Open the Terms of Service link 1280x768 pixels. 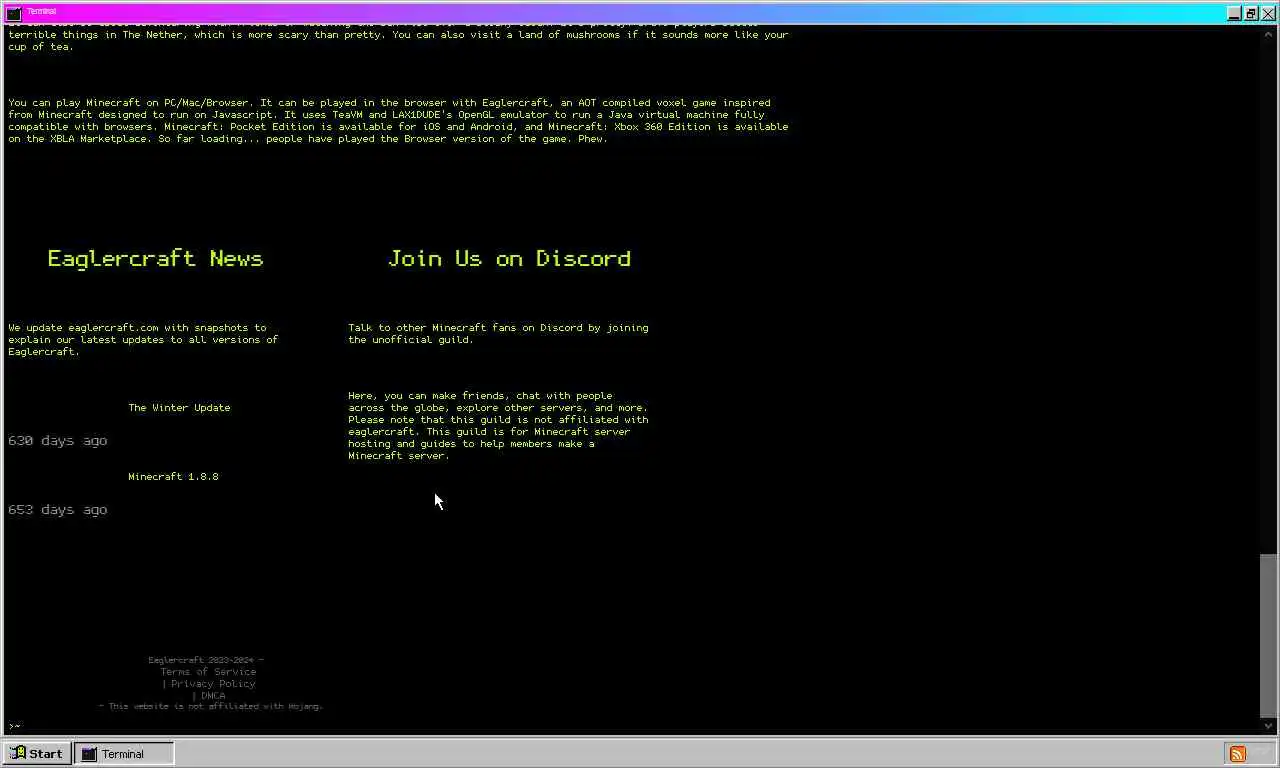point(208,672)
